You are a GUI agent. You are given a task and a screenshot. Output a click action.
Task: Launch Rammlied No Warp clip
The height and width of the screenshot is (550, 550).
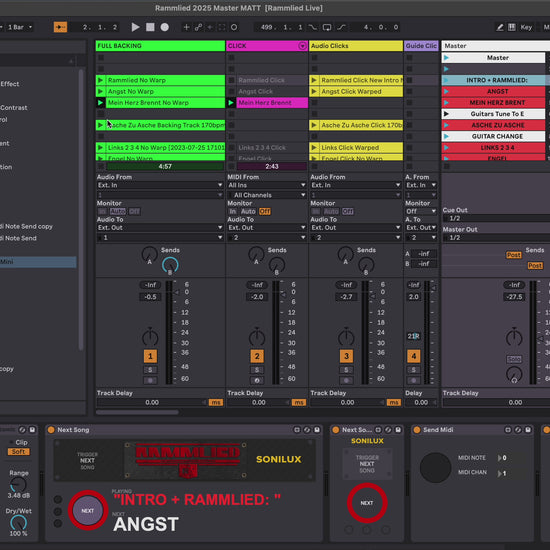pyautogui.click(x=100, y=80)
